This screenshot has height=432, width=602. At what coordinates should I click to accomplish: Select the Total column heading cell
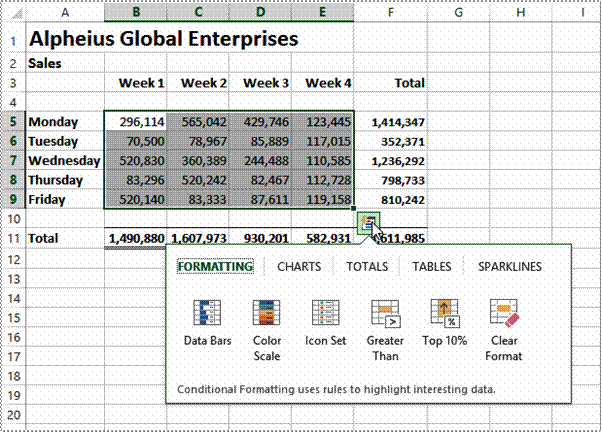click(x=390, y=83)
